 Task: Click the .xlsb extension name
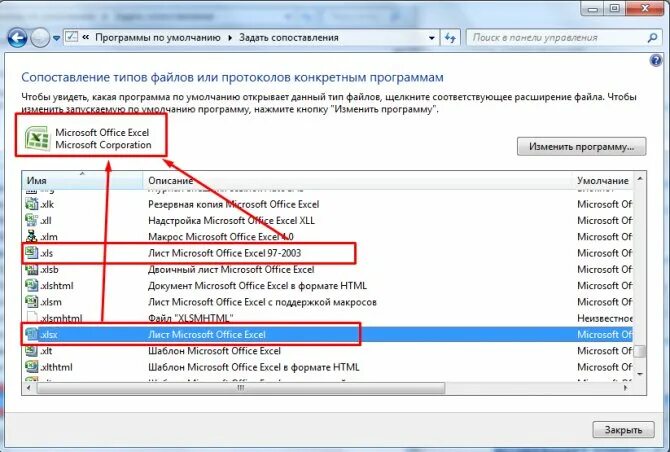pos(49,270)
